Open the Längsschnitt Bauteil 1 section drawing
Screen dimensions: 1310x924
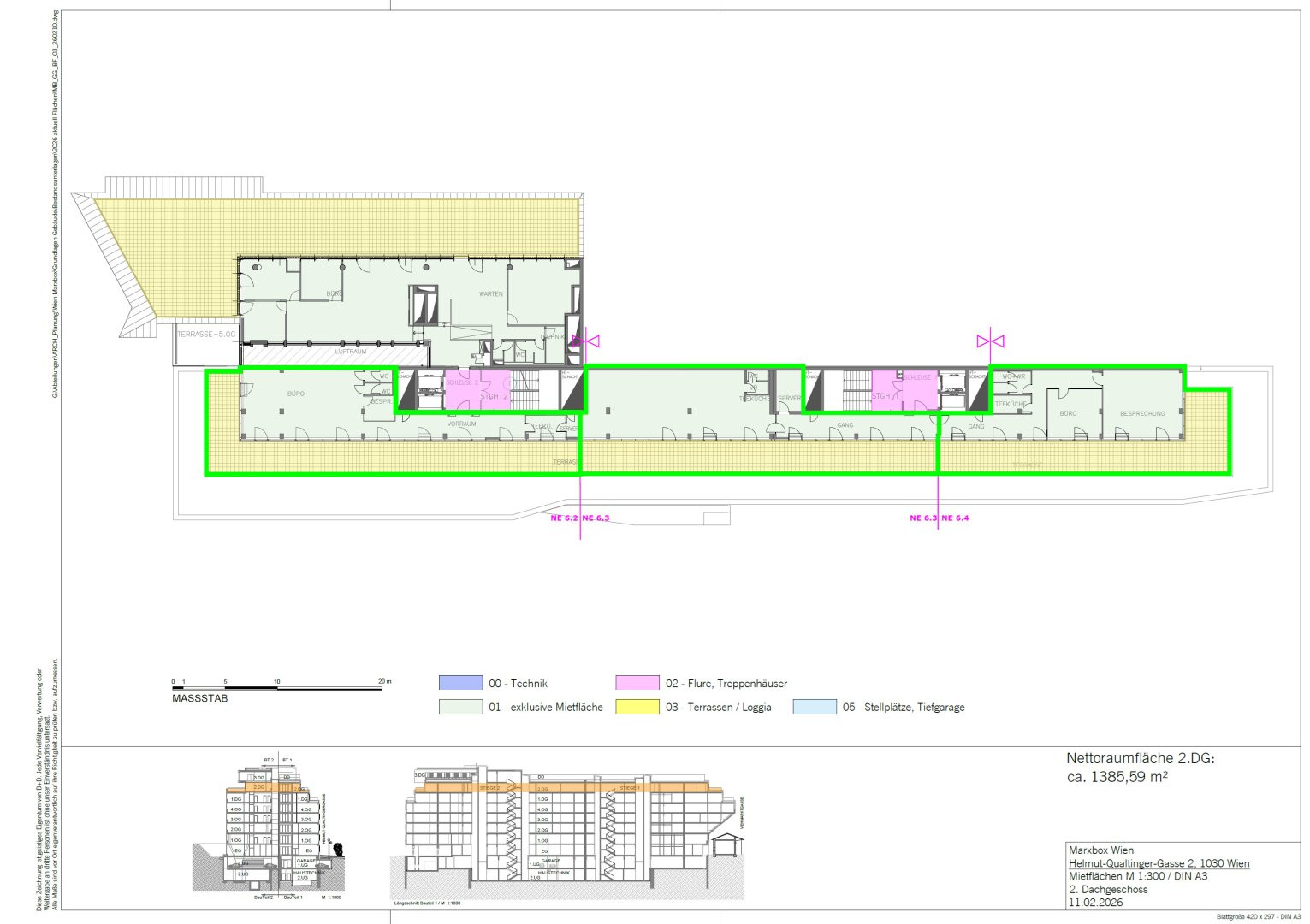click(568, 834)
